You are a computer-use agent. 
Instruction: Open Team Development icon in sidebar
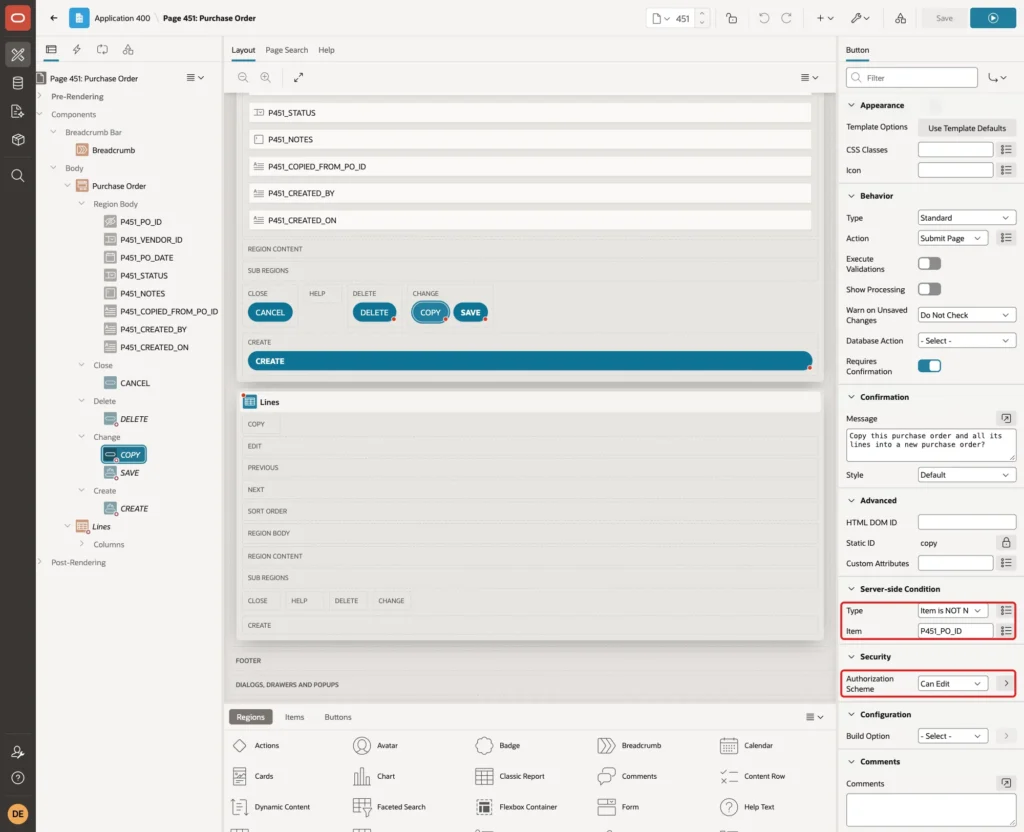[18, 112]
